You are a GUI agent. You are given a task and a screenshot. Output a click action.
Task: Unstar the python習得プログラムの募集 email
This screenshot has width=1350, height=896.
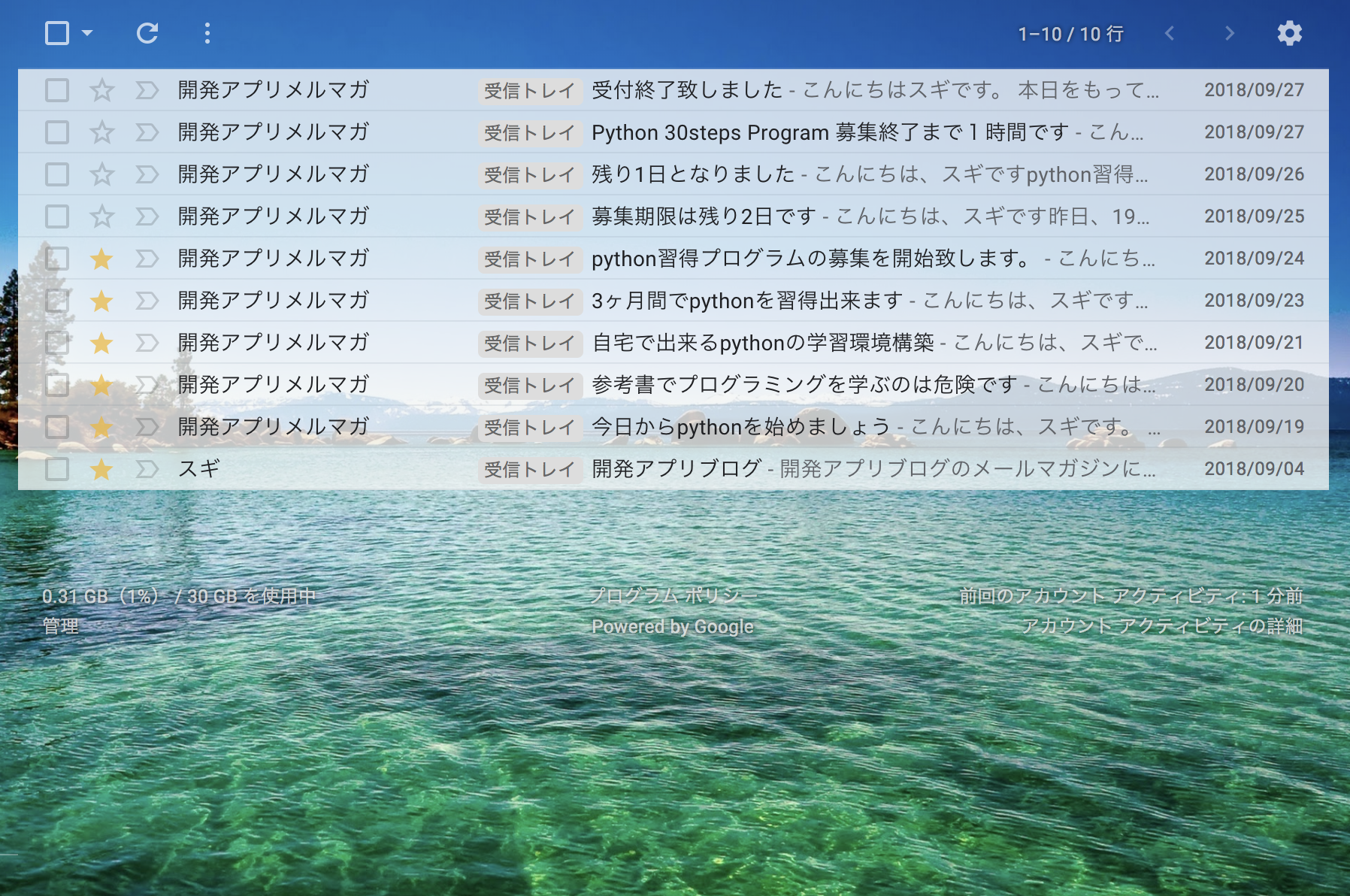(101, 259)
